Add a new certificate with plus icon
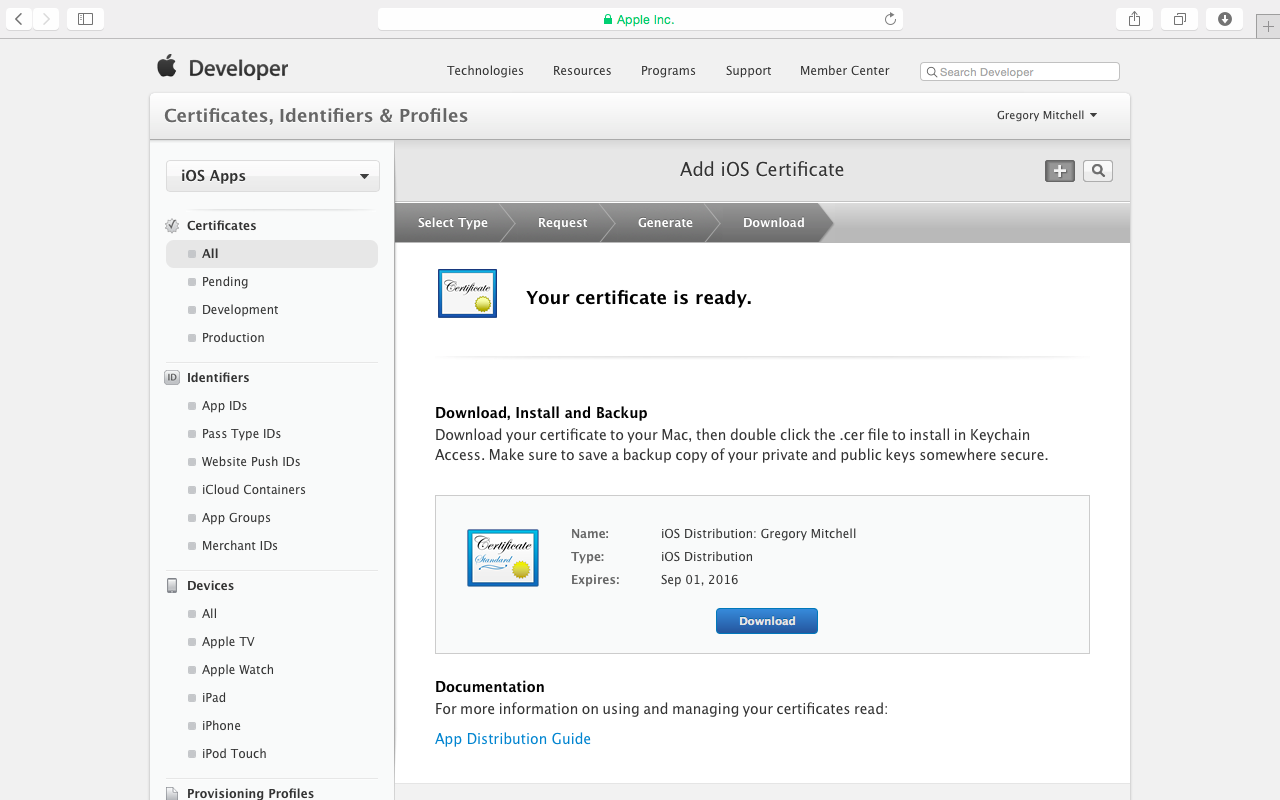Viewport: 1280px width, 800px height. point(1060,171)
